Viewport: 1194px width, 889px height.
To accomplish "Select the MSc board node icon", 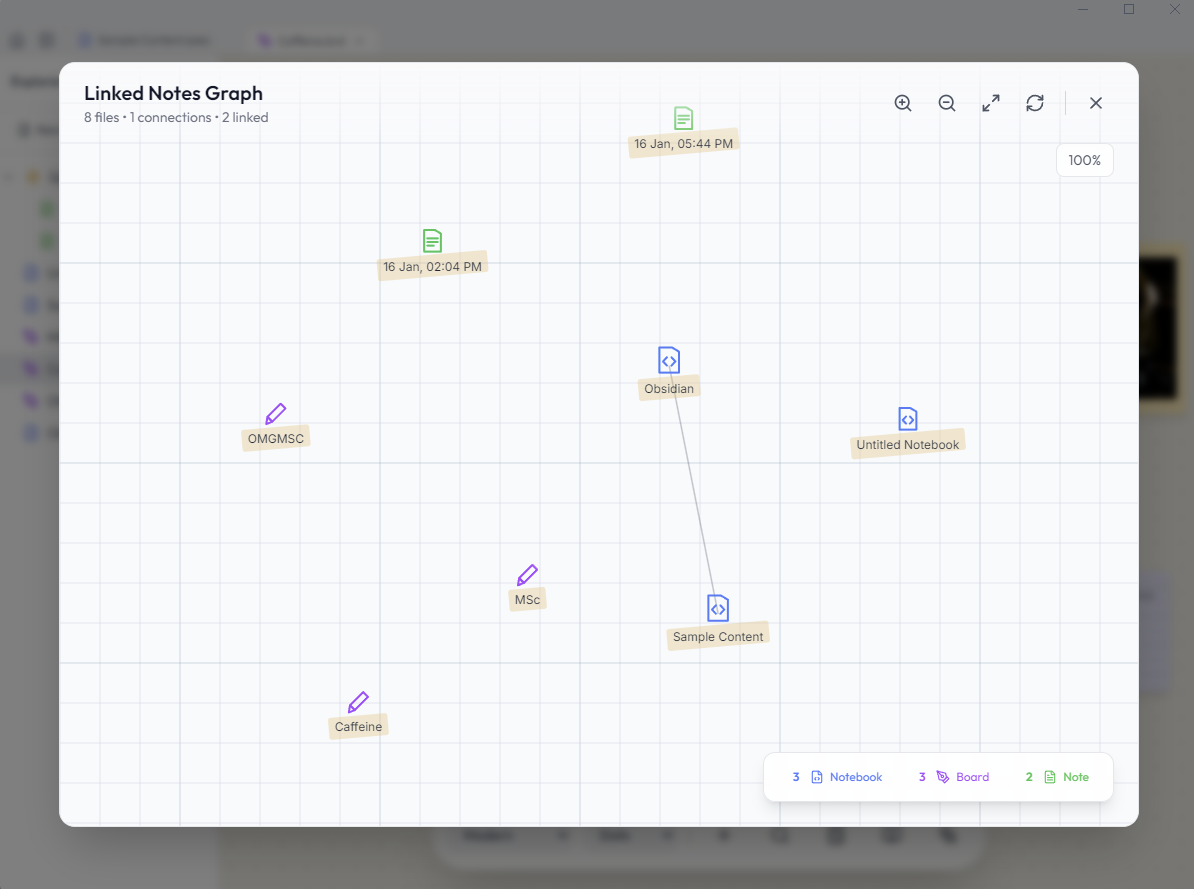I will [527, 574].
